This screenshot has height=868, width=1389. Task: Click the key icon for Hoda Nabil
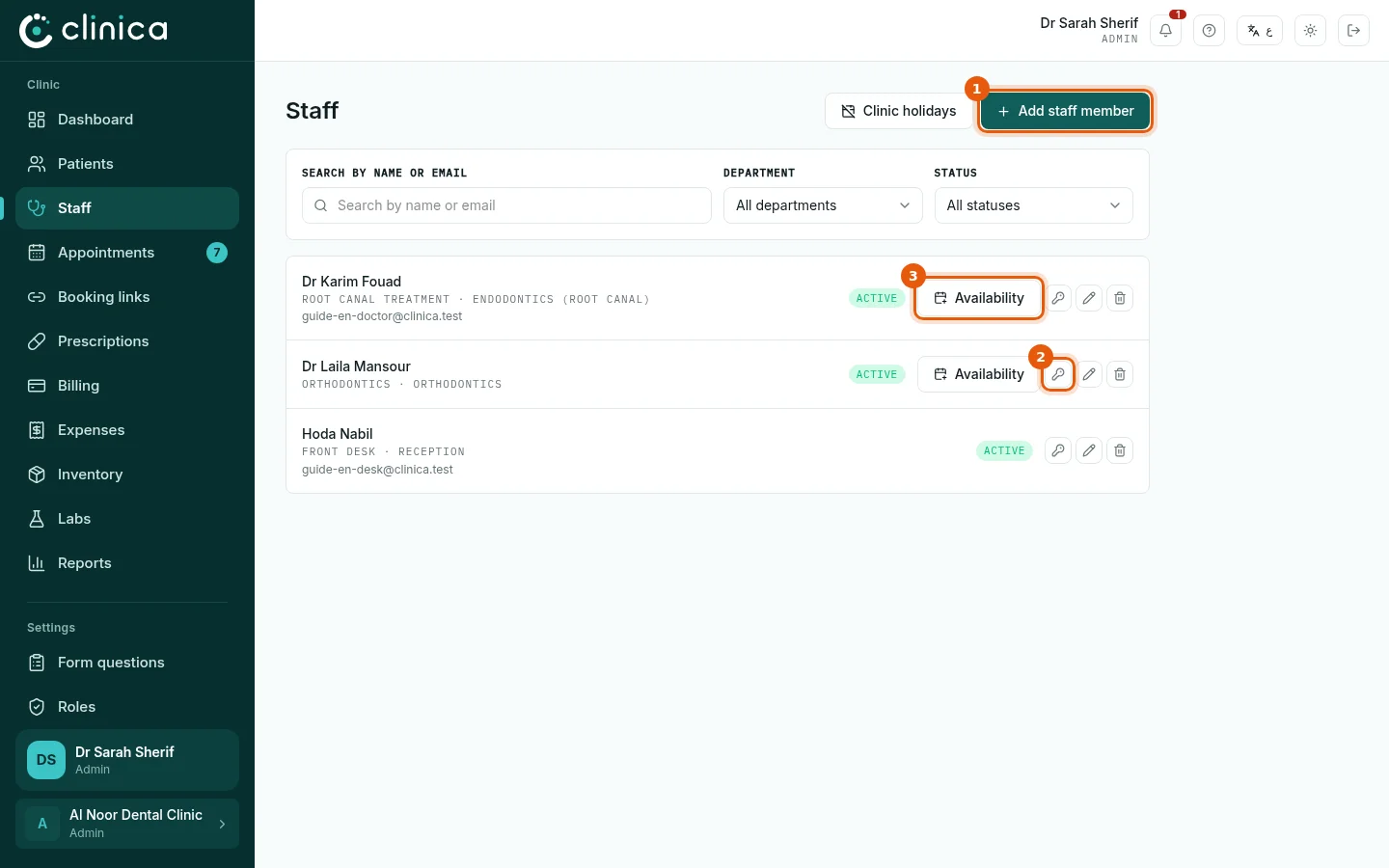point(1058,450)
